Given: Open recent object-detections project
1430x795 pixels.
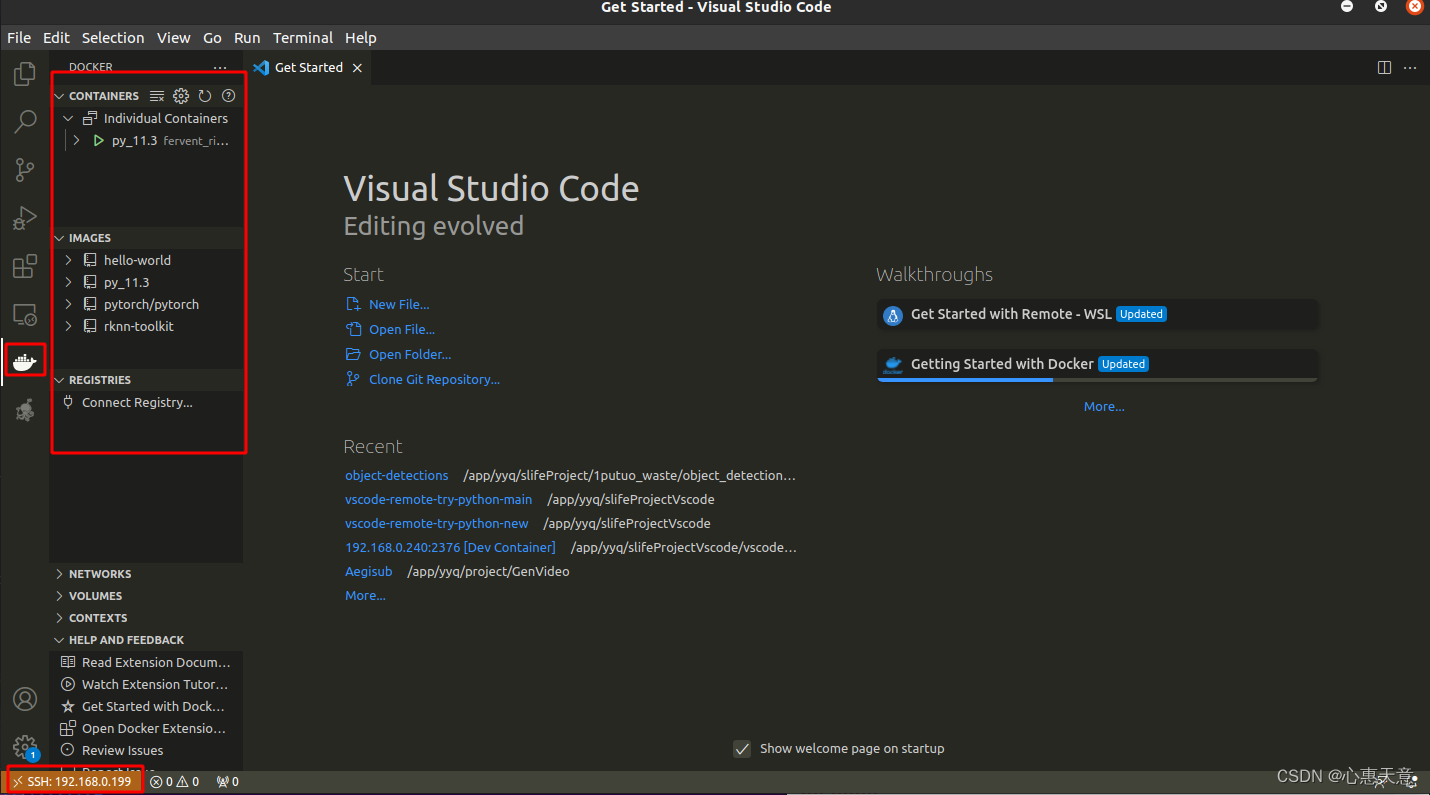Looking at the screenshot, I should [397, 475].
